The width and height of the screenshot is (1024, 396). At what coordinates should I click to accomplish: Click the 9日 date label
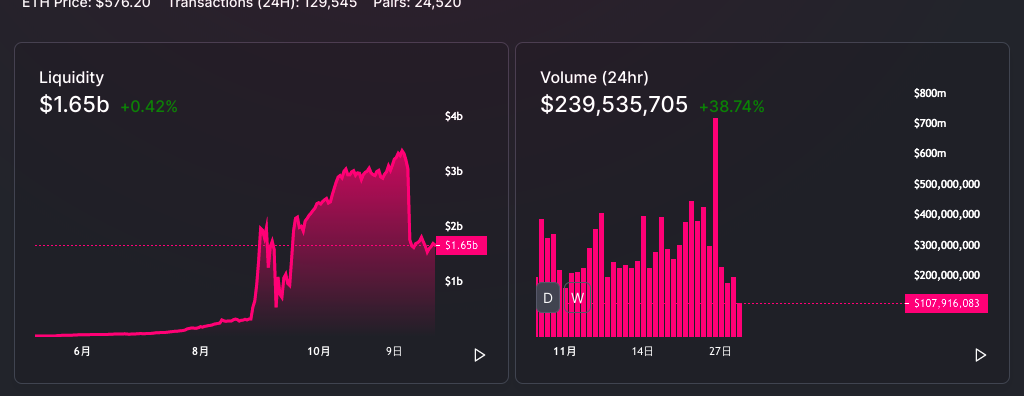click(394, 352)
